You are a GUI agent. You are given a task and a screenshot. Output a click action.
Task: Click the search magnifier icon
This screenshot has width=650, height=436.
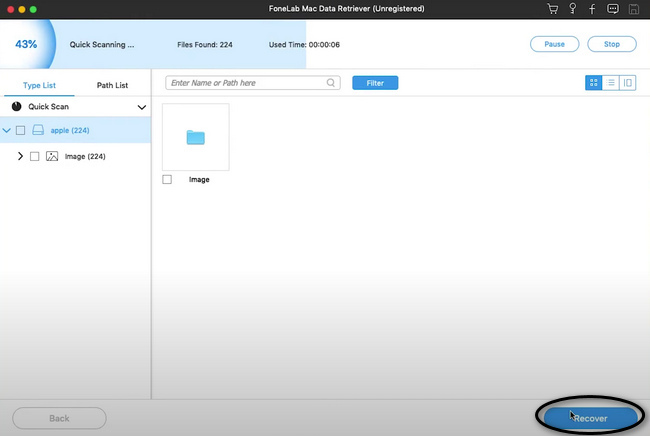point(330,83)
